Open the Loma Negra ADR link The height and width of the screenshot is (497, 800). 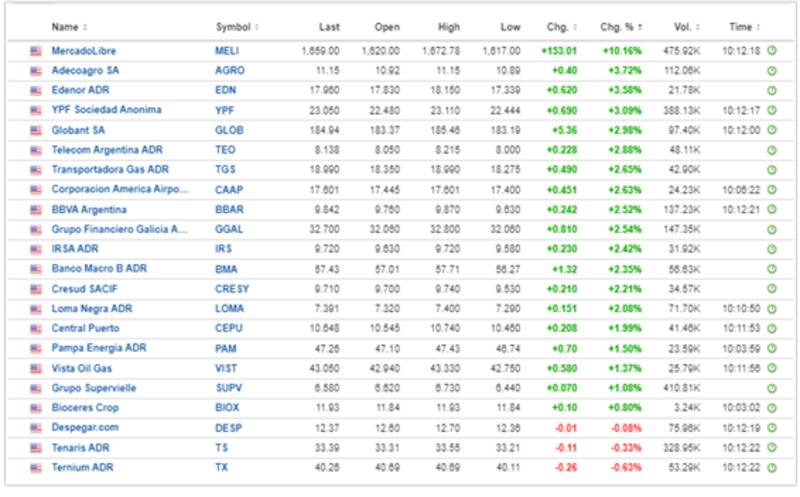click(x=92, y=309)
